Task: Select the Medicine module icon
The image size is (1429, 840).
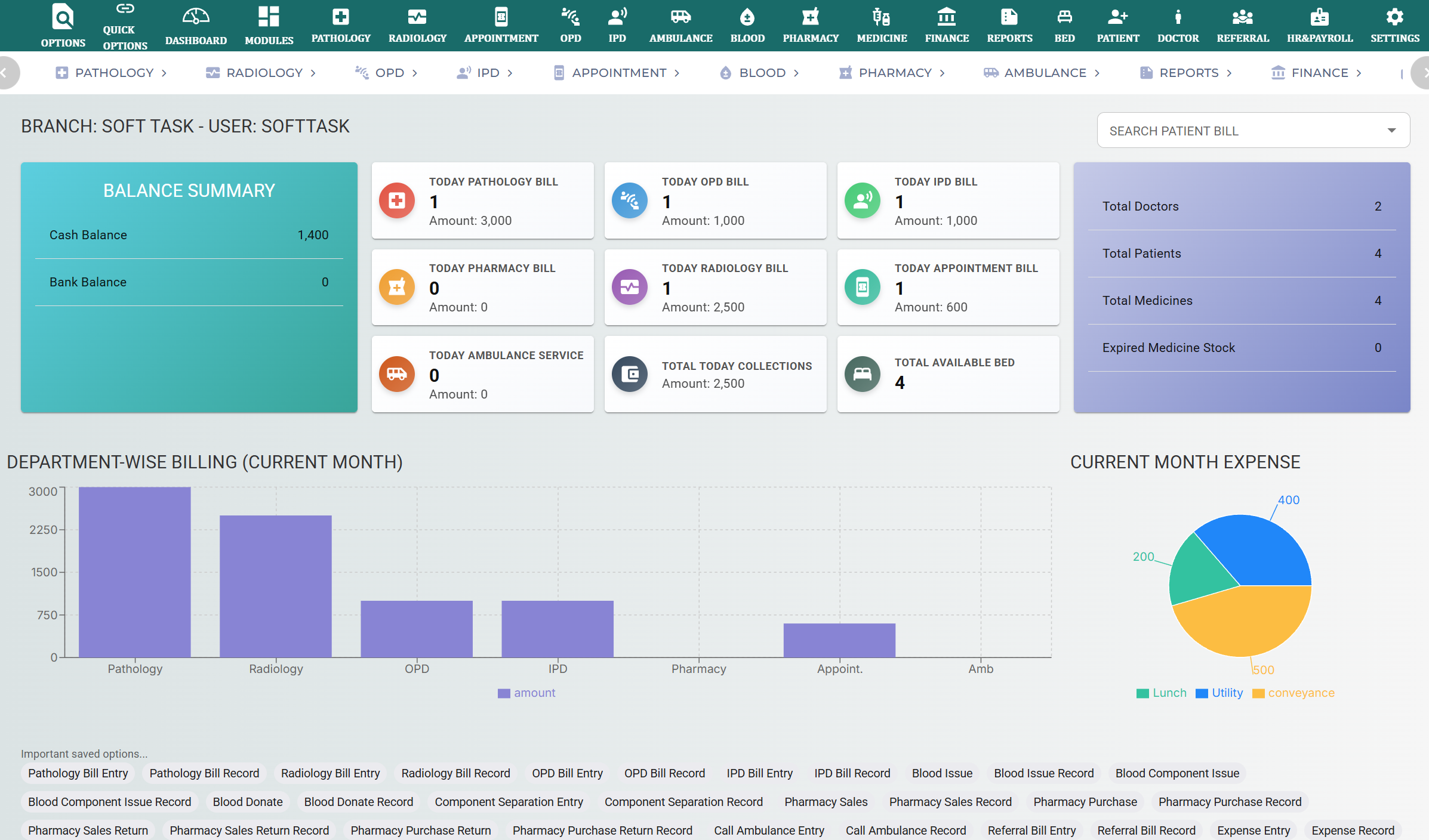Action: pyautogui.click(x=881, y=25)
